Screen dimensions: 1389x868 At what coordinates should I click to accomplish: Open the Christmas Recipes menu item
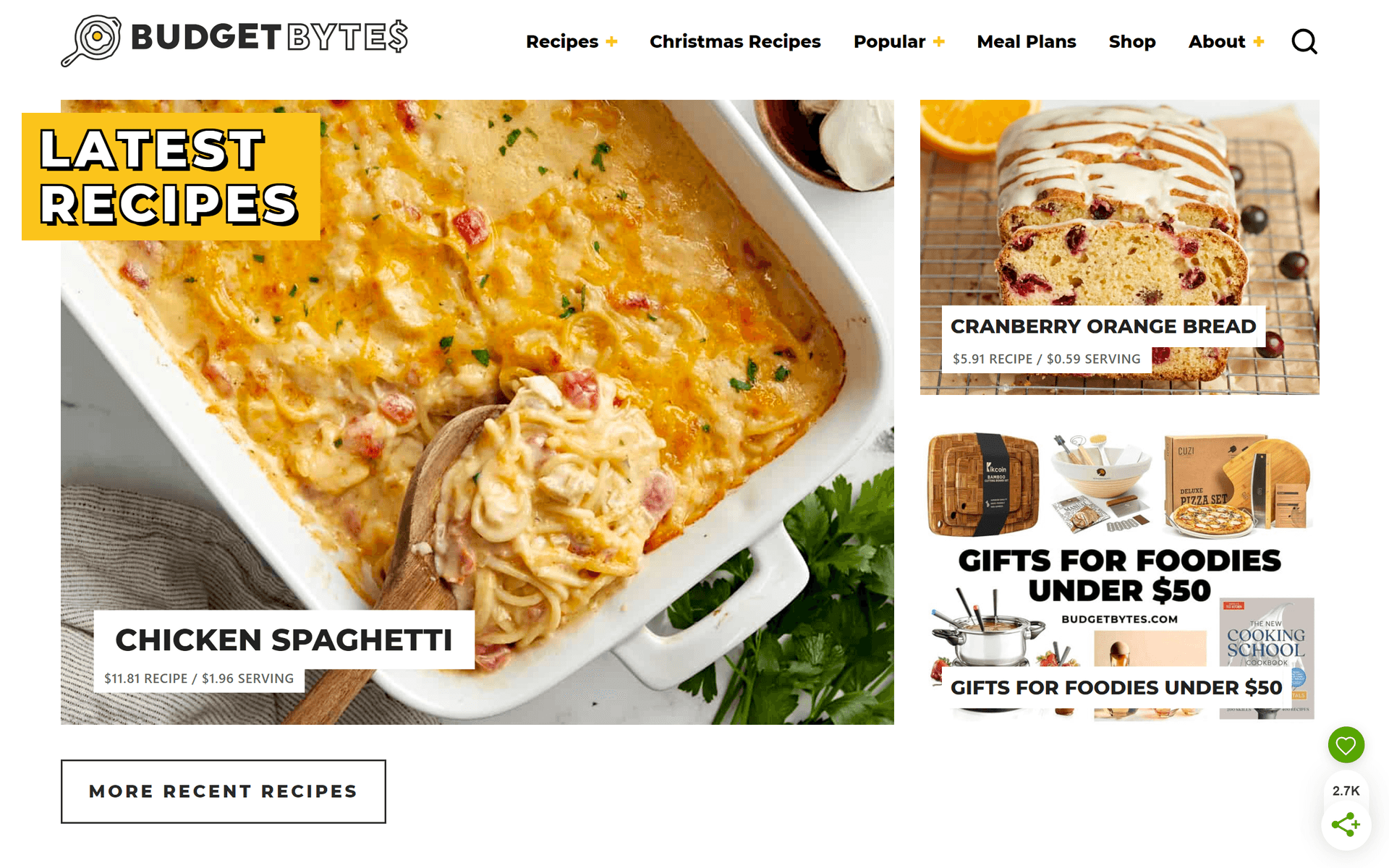click(735, 42)
